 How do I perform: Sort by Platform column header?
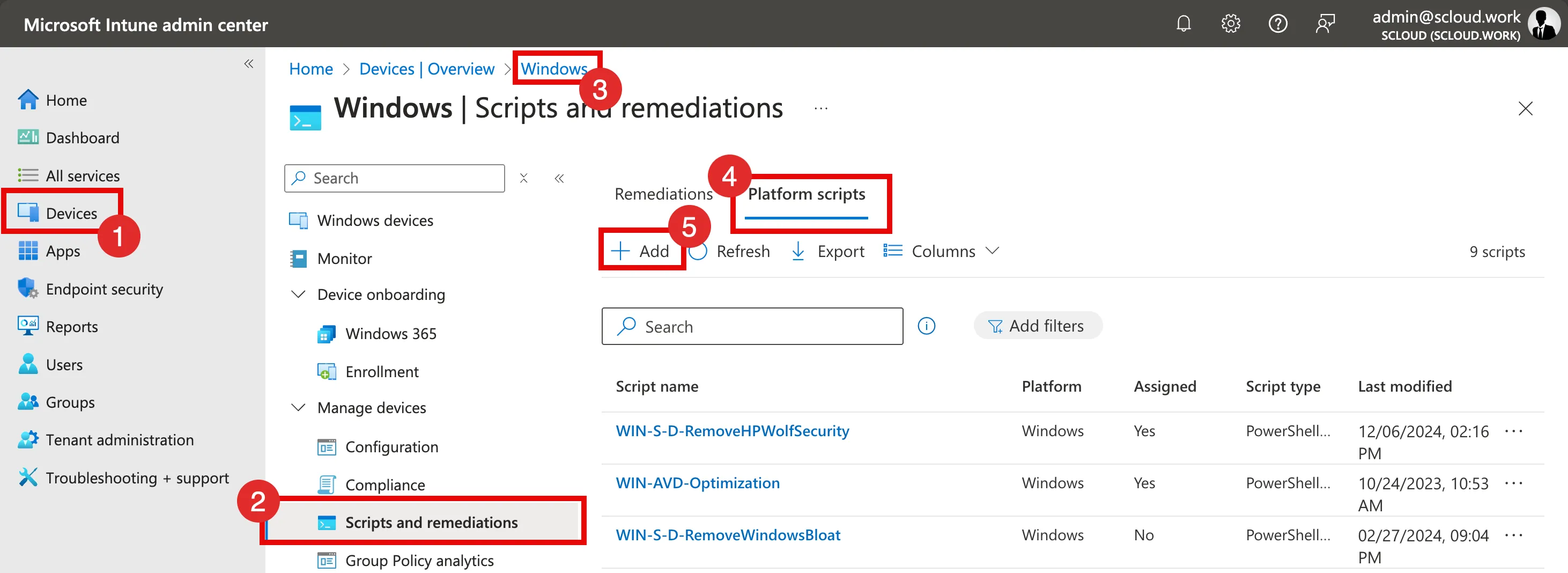(1051, 386)
